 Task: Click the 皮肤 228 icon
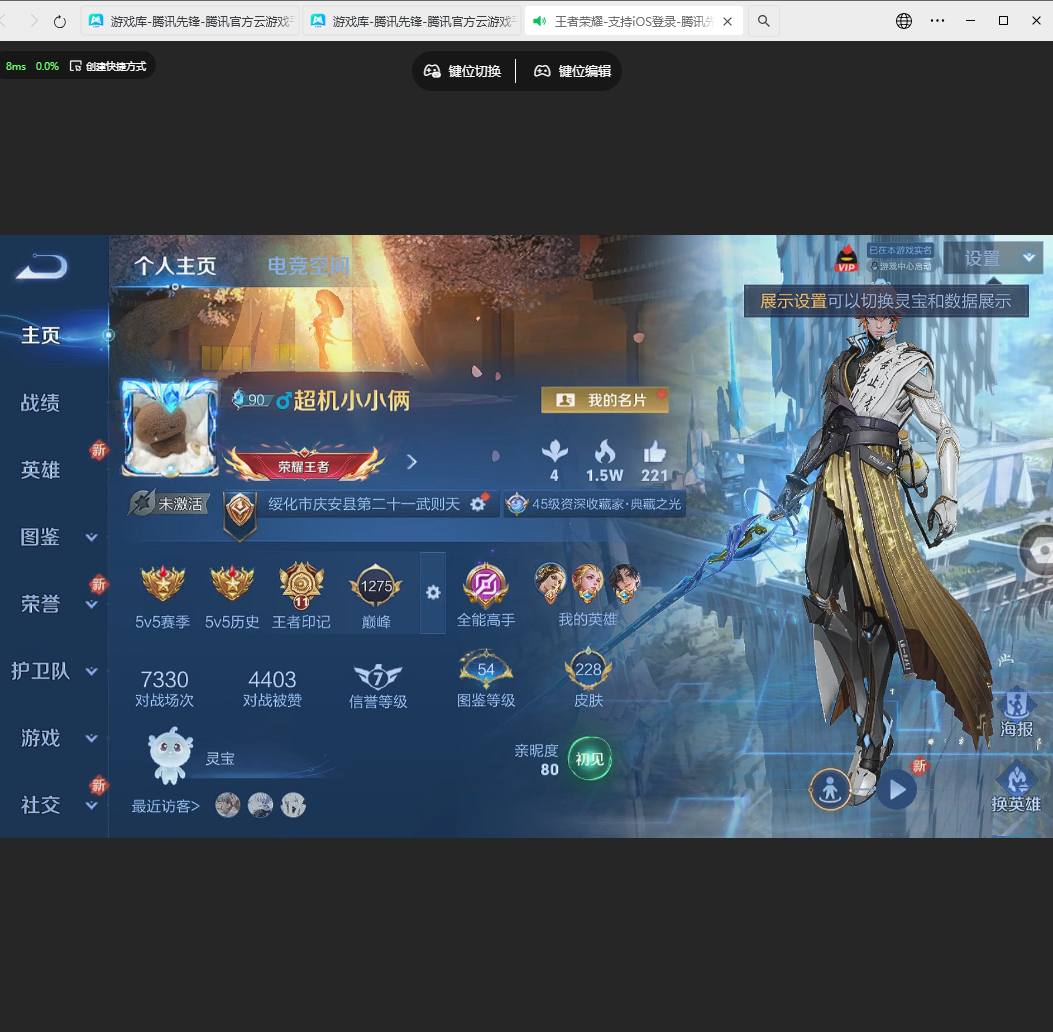(588, 670)
